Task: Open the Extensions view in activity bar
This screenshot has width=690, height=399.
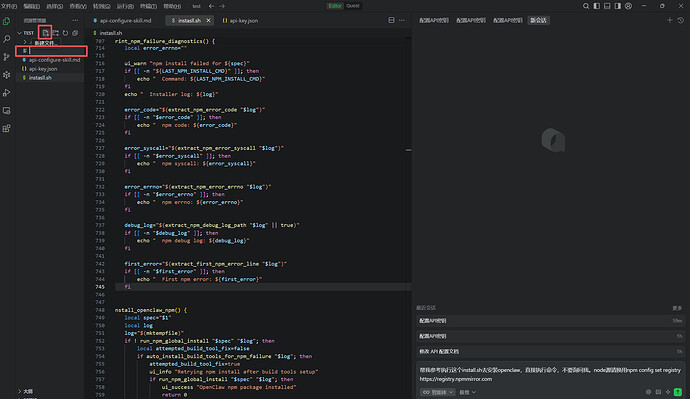Action: tap(7, 128)
